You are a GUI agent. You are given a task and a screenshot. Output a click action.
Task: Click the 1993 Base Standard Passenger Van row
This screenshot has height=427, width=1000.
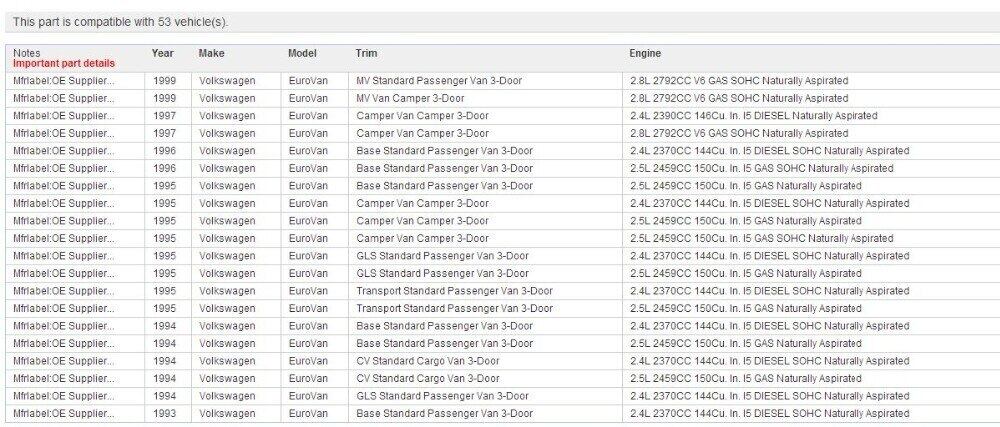[444, 413]
